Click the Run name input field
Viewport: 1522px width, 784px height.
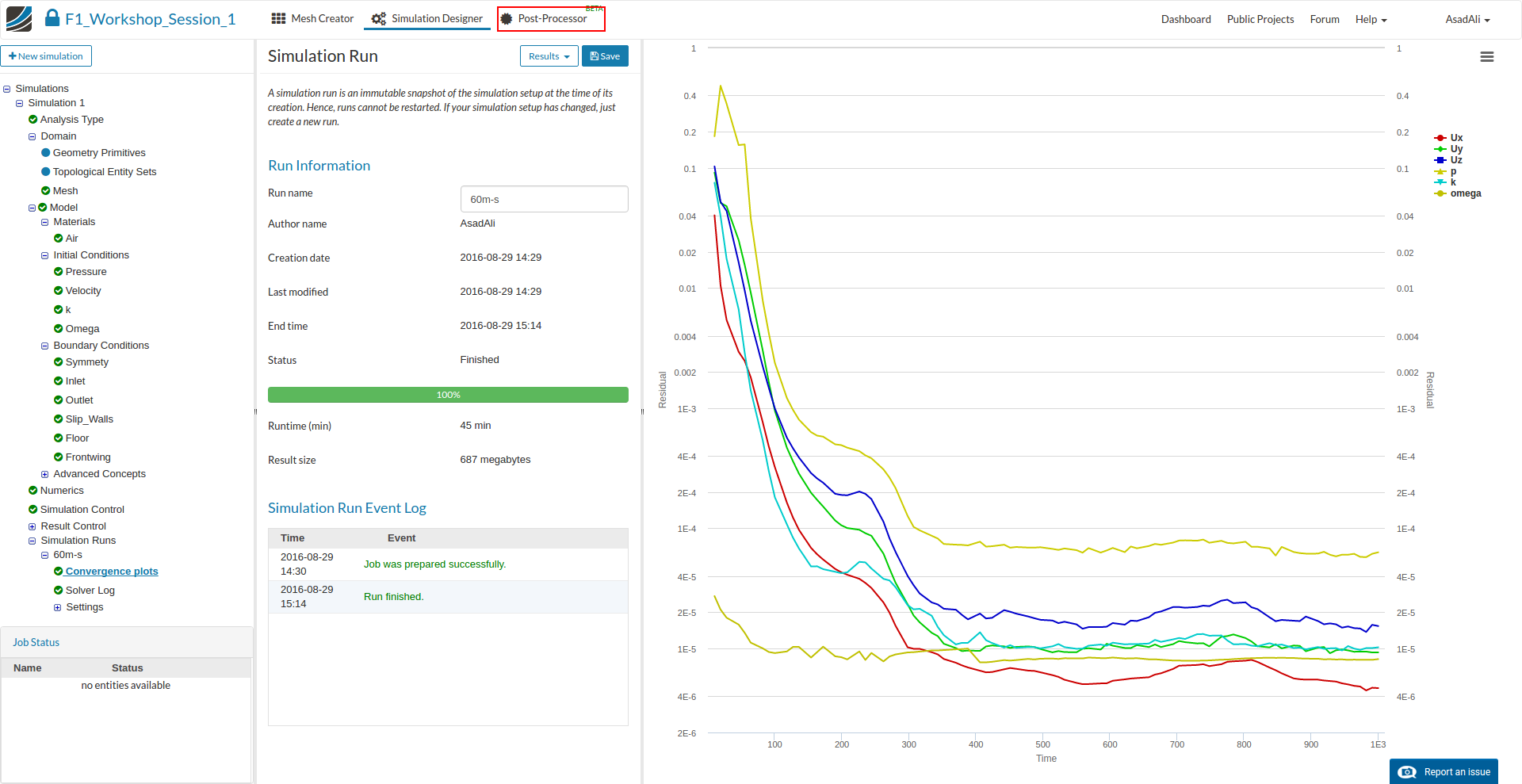544,199
